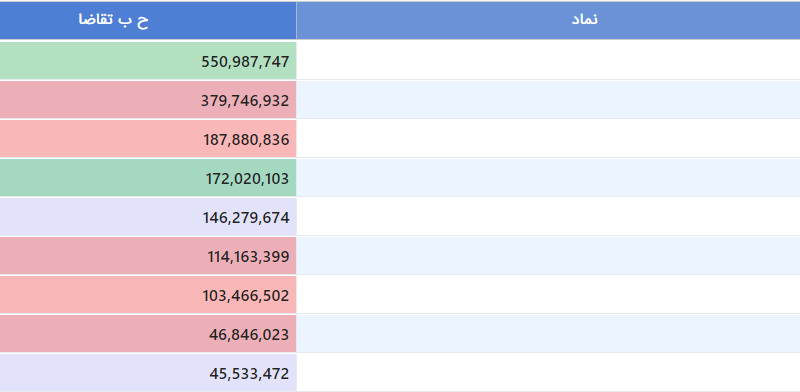Screen dimensions: 800x392
Task: Select the cell showing 114,163,399
Action: (x=148, y=256)
